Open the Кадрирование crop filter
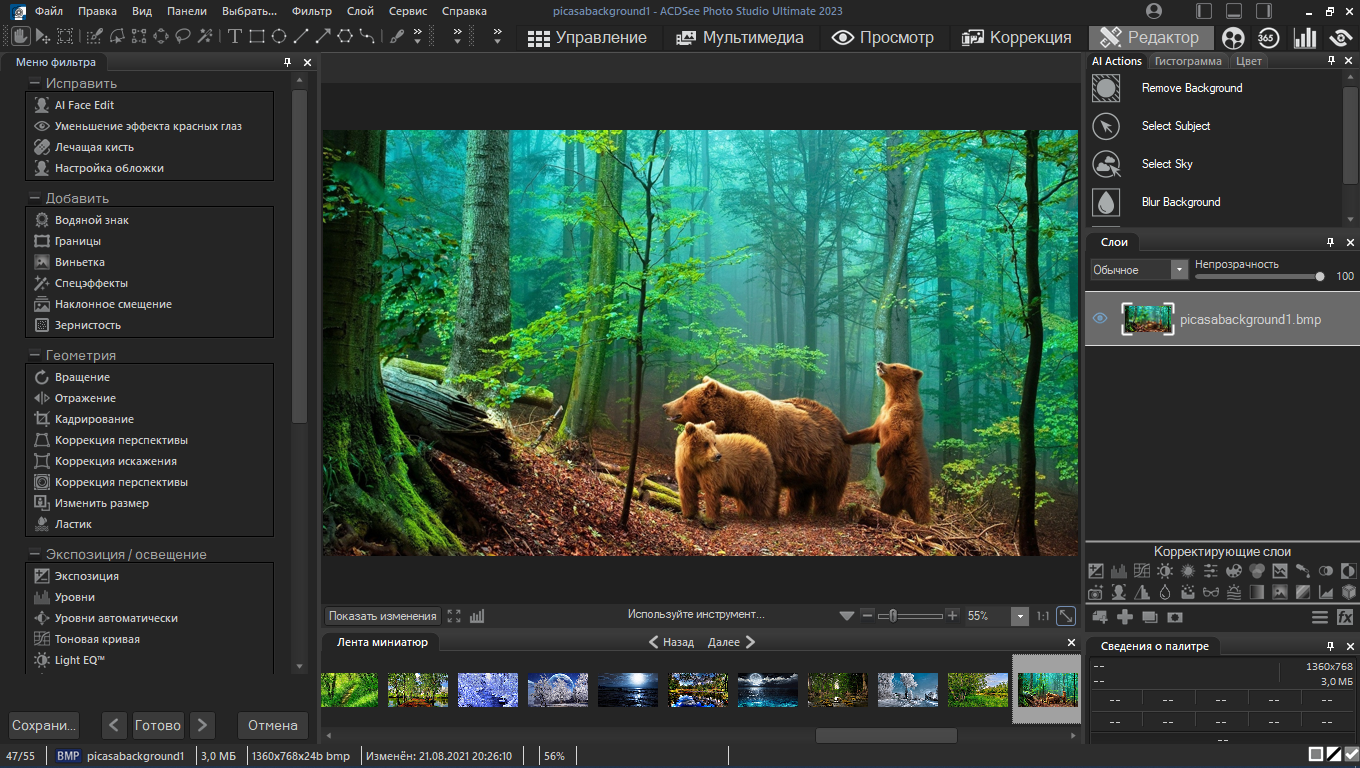The image size is (1360, 768). click(94, 419)
